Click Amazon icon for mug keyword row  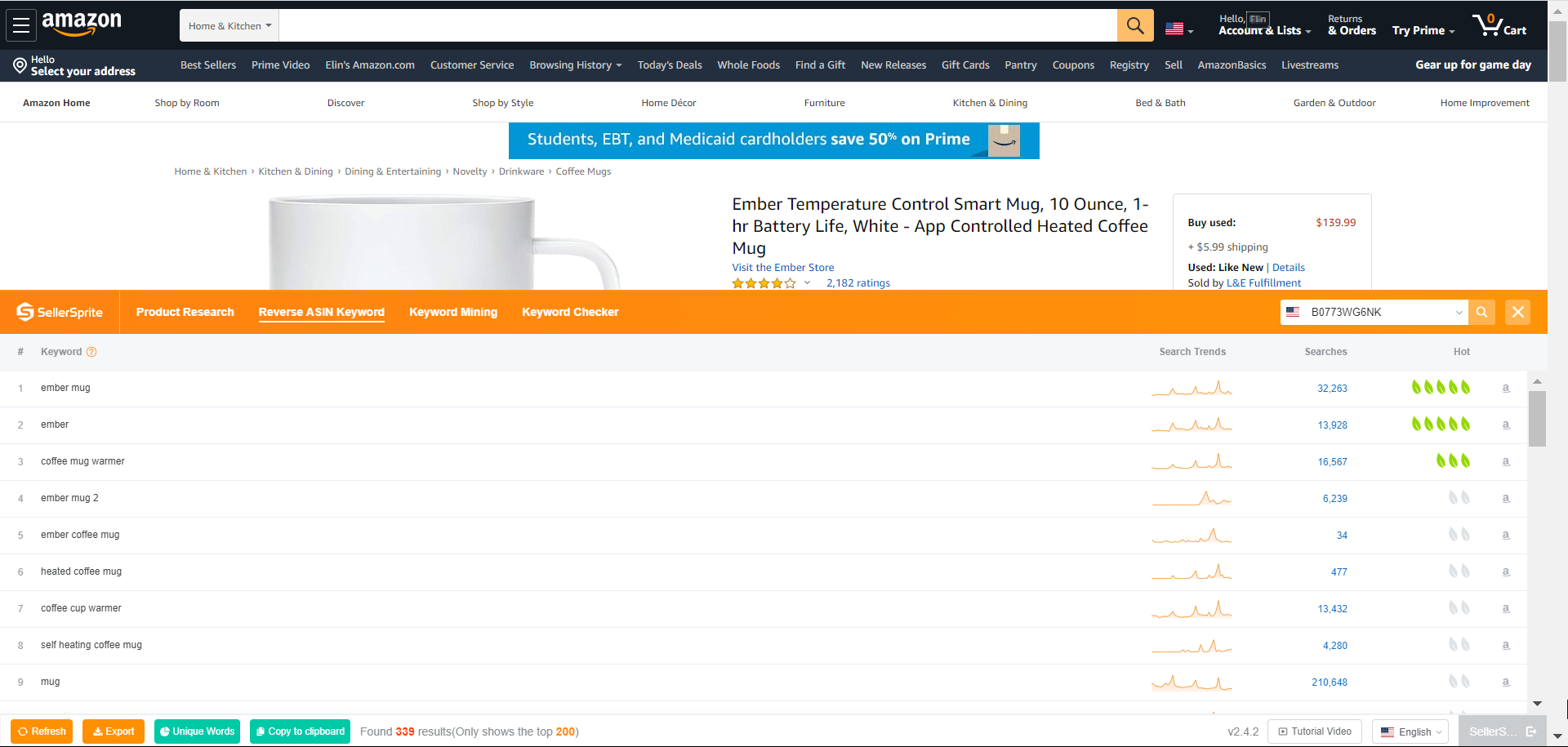1506,683
